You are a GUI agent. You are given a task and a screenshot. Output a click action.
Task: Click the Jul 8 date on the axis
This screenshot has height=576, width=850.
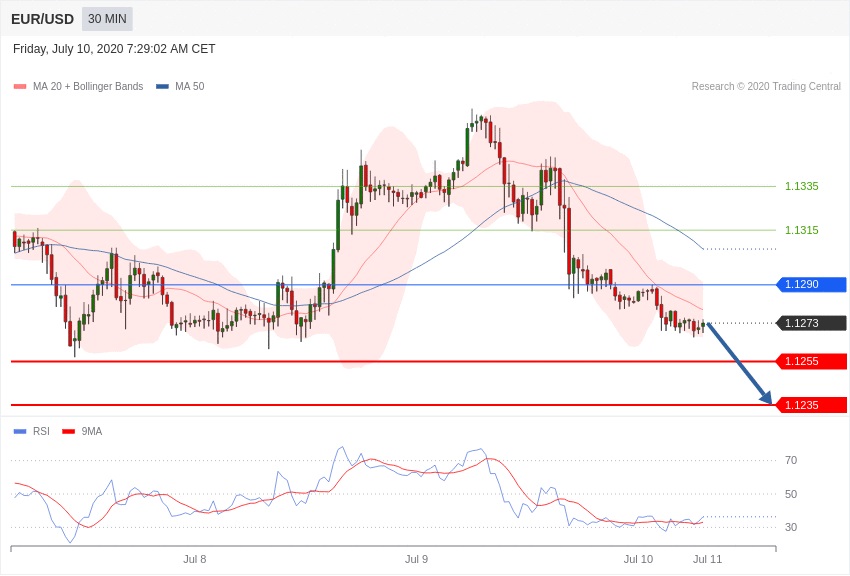[195, 559]
